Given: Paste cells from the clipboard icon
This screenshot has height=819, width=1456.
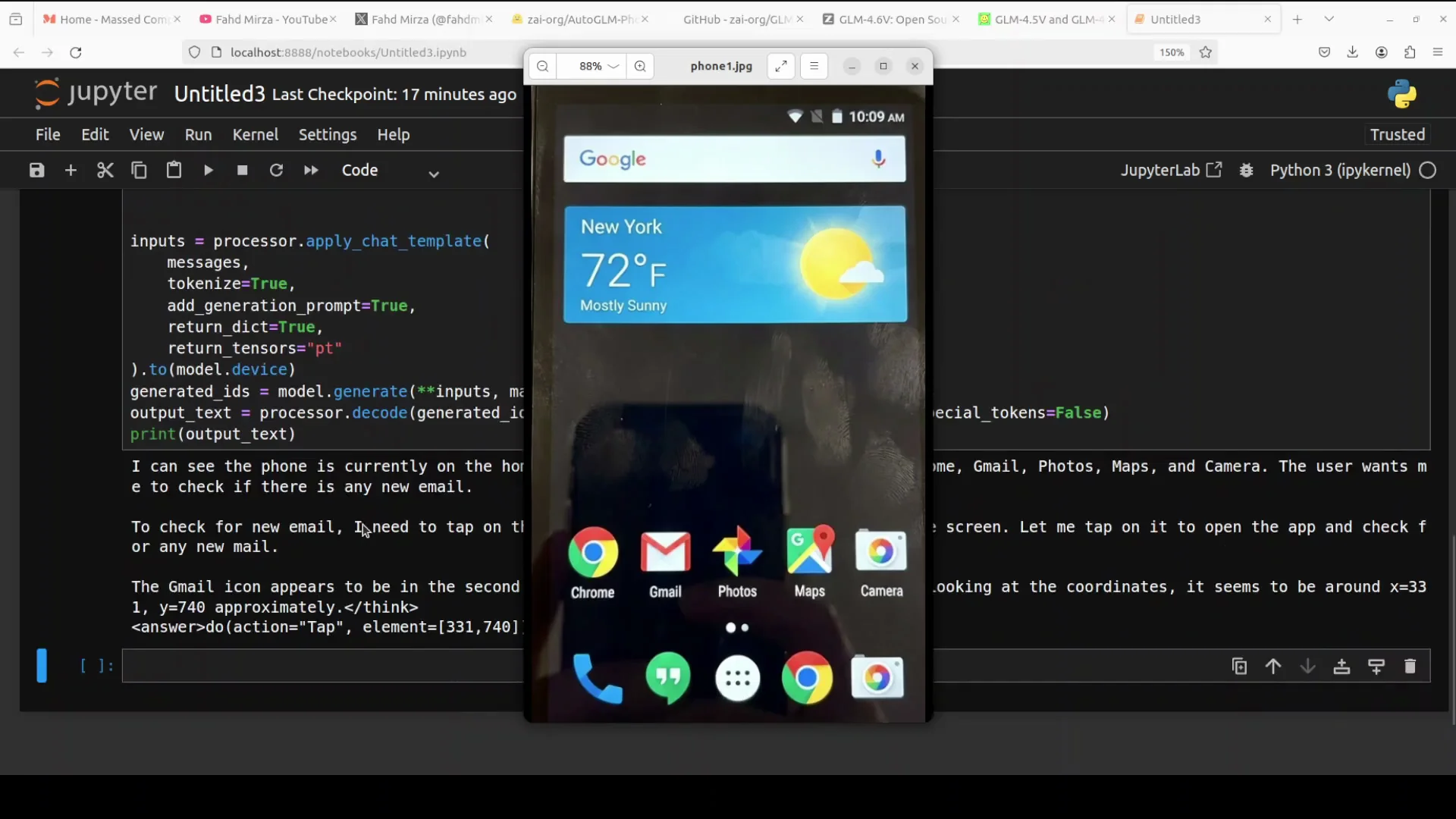Looking at the screenshot, I should [174, 170].
